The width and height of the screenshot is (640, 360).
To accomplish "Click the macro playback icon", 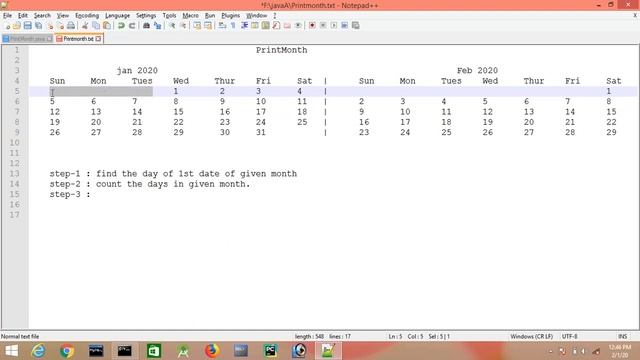I will tap(334, 26).
